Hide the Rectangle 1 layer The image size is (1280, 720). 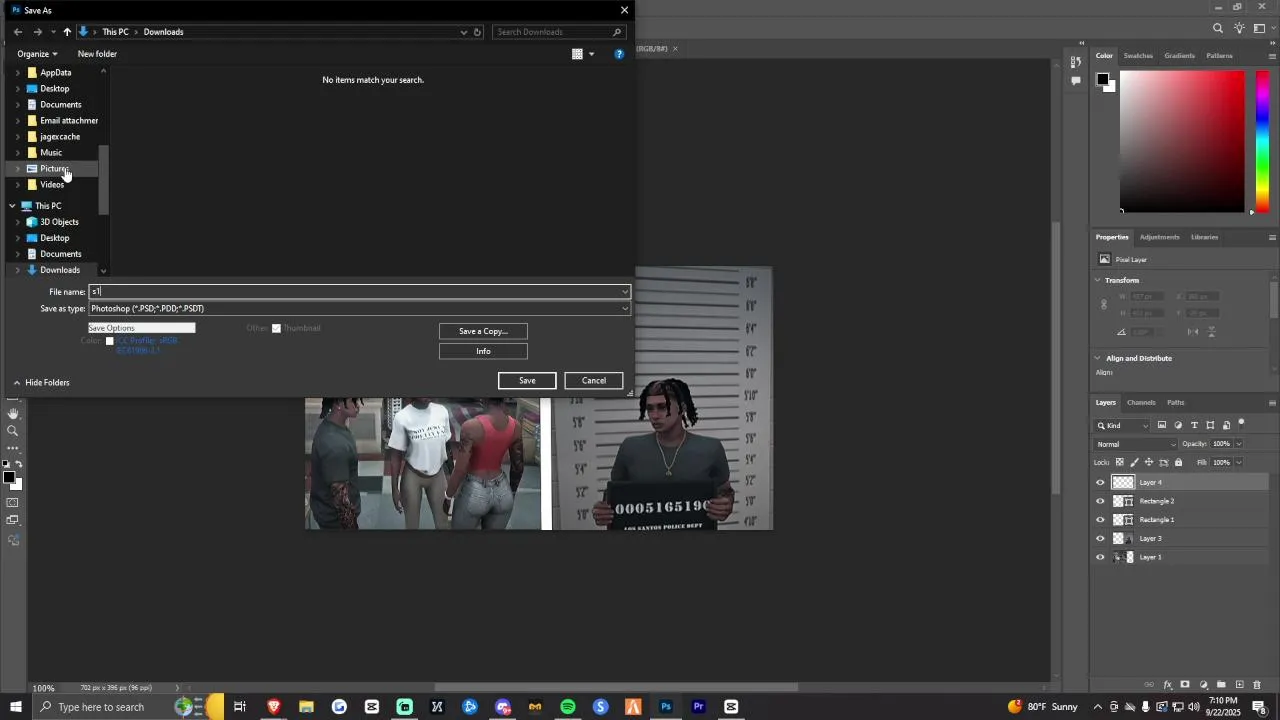(x=1100, y=520)
